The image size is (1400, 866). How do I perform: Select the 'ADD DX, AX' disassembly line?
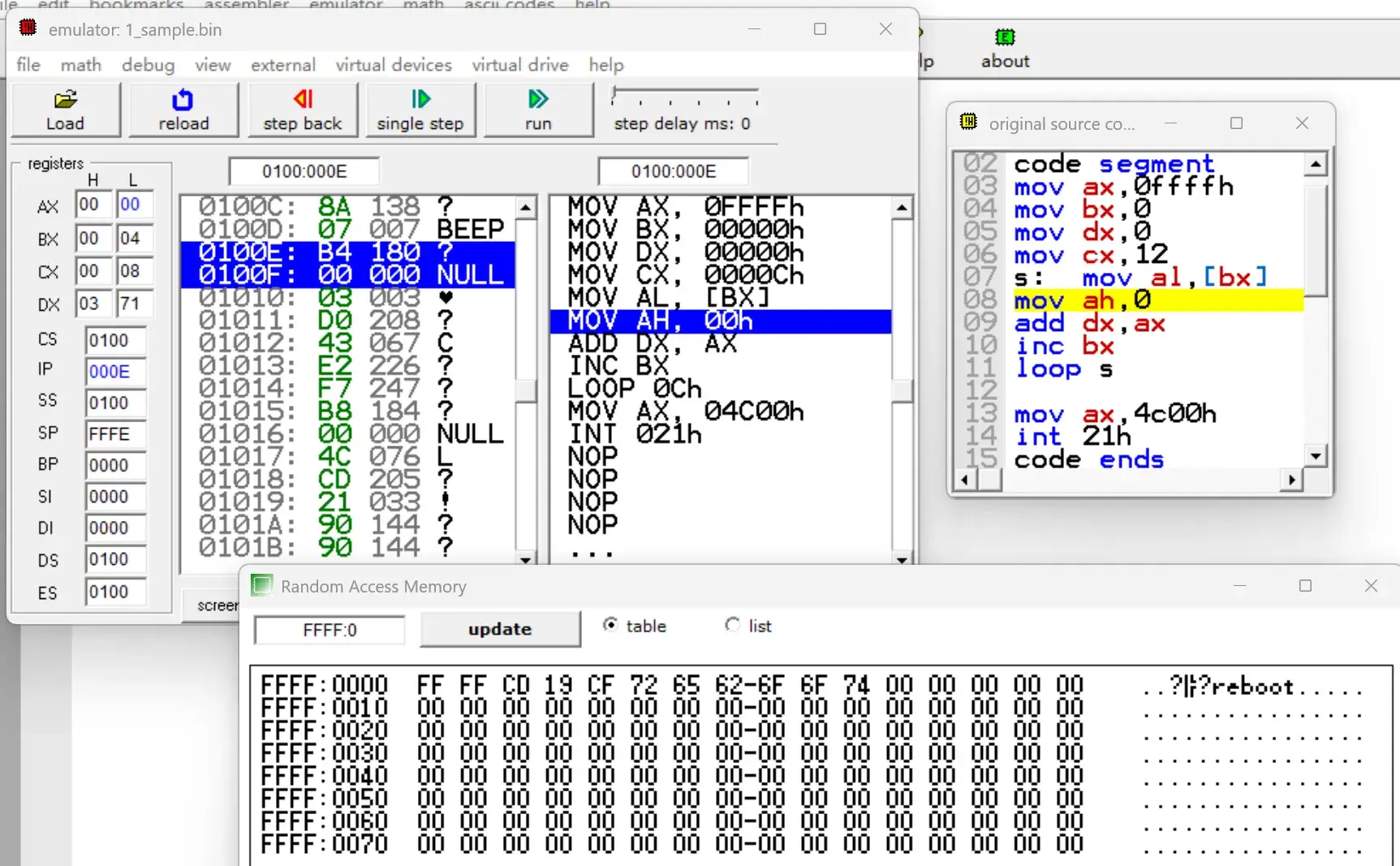point(720,344)
